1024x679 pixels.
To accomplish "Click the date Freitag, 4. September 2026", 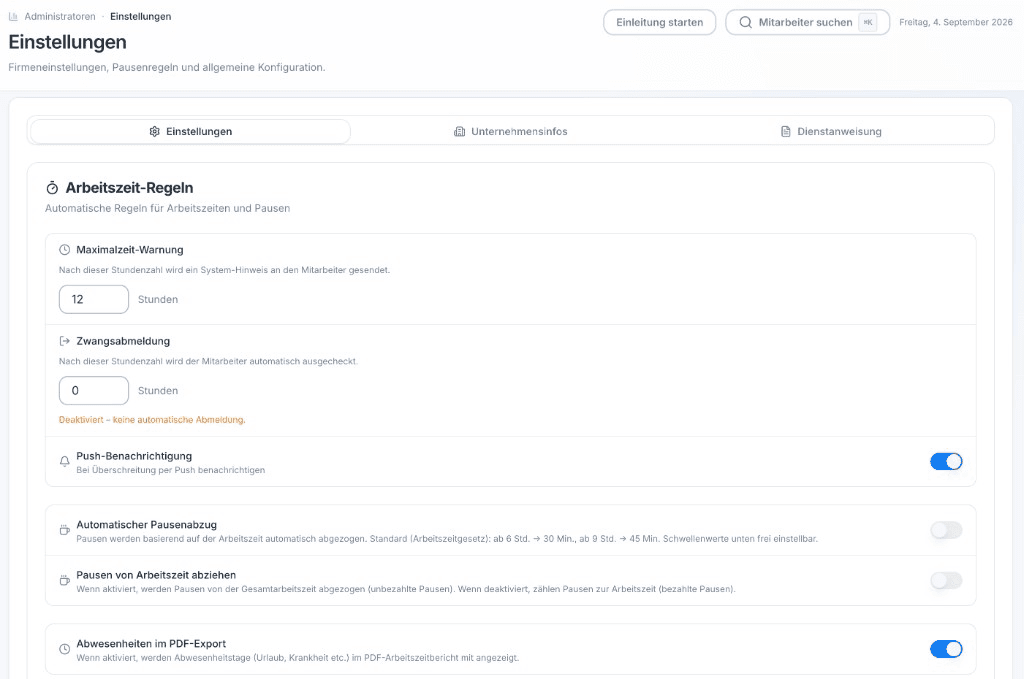I will pyautogui.click(x=955, y=22).
